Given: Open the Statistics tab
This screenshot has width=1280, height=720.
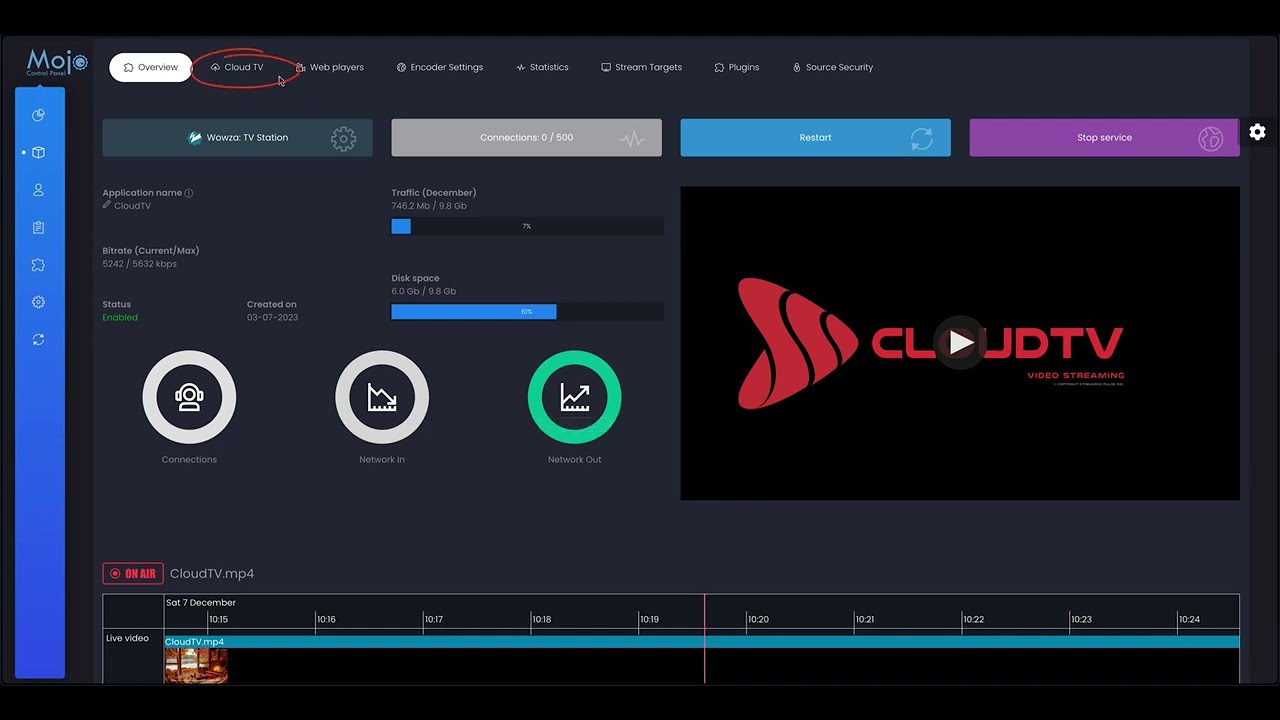Looking at the screenshot, I should pyautogui.click(x=542, y=67).
